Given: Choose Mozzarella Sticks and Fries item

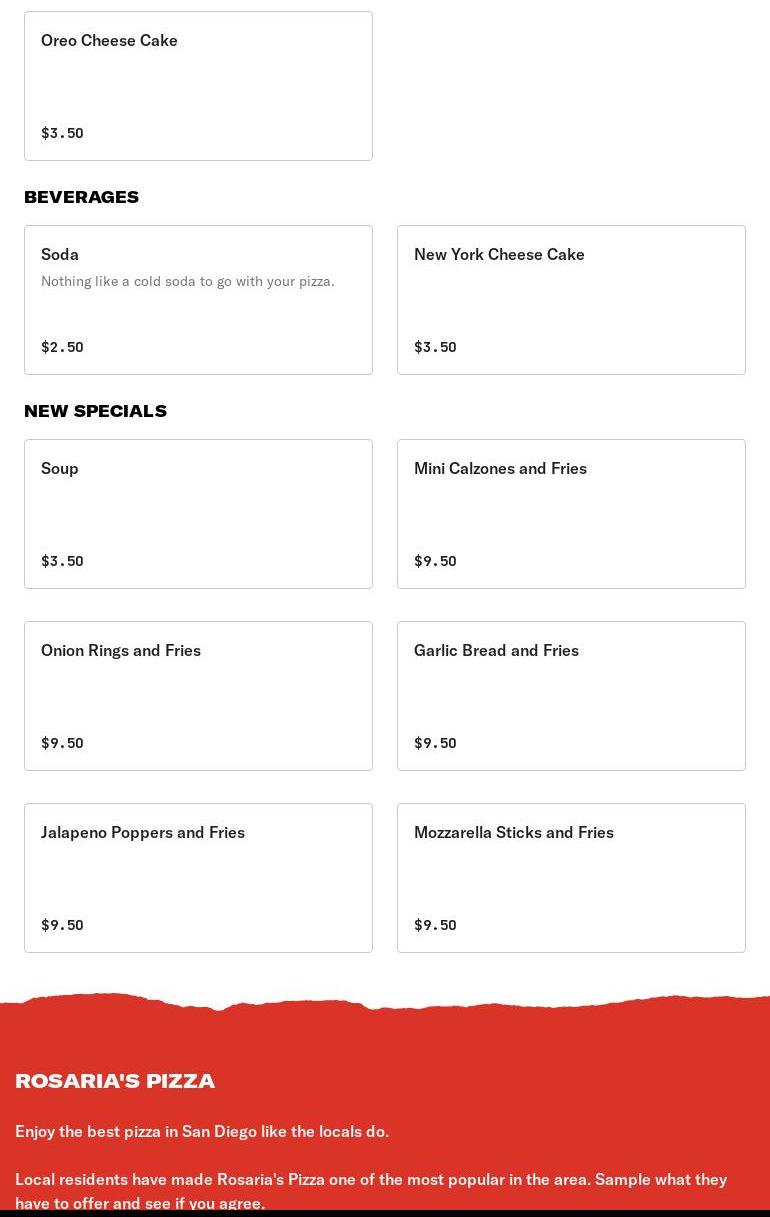Looking at the screenshot, I should (571, 878).
